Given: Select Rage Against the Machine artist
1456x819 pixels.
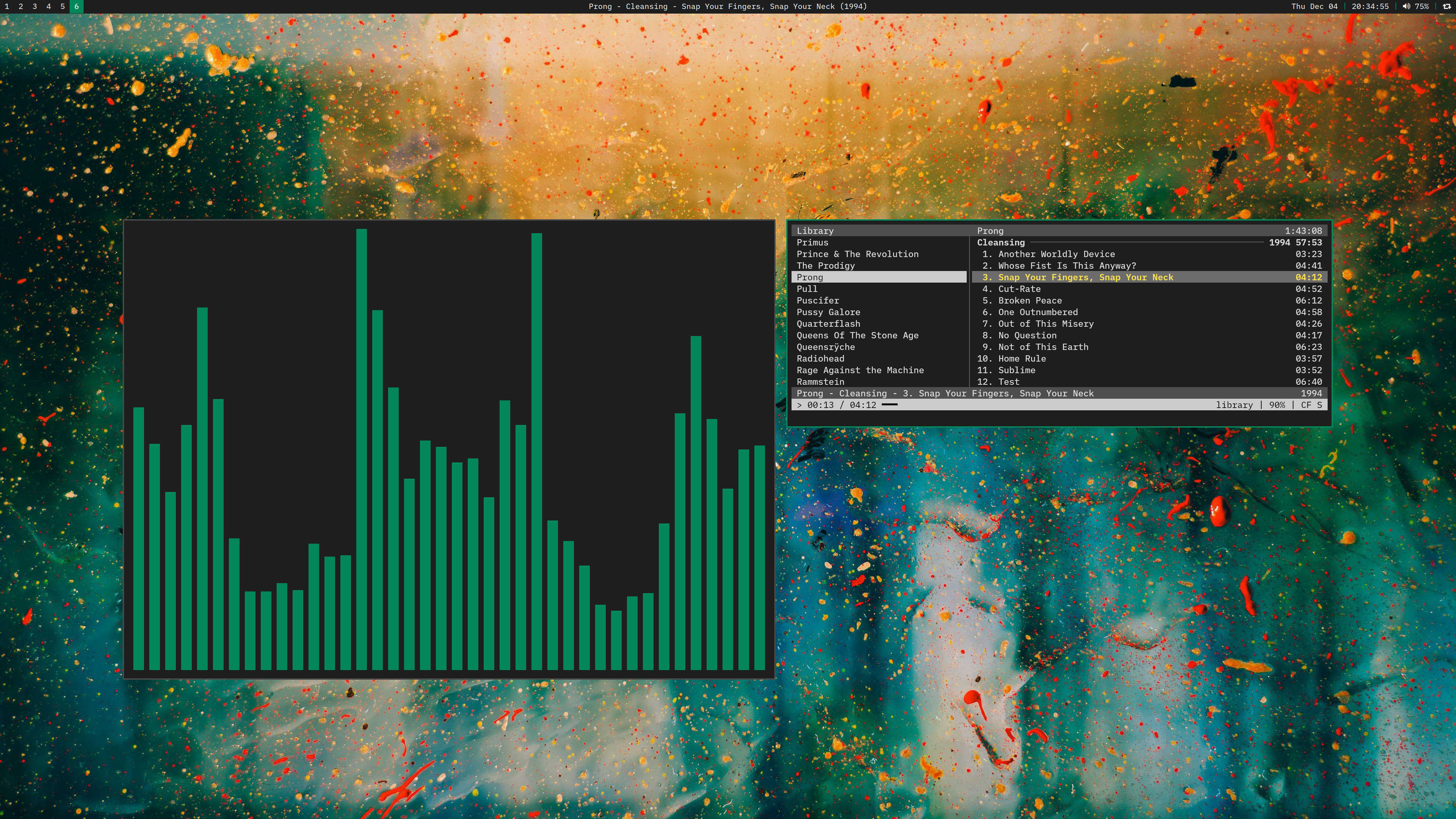Looking at the screenshot, I should click(860, 370).
